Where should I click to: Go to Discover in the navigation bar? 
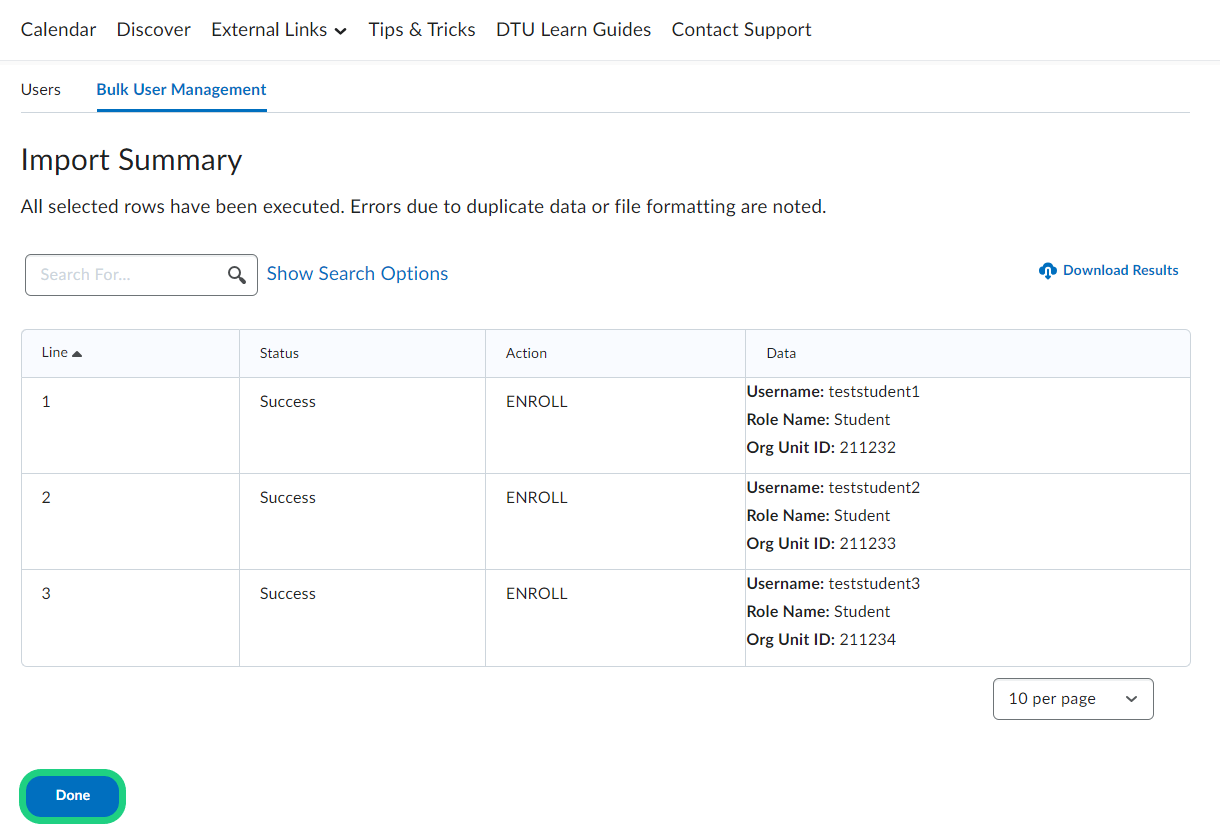[x=153, y=30]
